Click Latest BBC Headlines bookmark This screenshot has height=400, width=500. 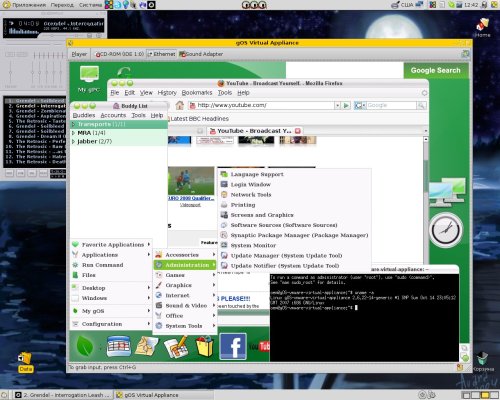pos(199,119)
